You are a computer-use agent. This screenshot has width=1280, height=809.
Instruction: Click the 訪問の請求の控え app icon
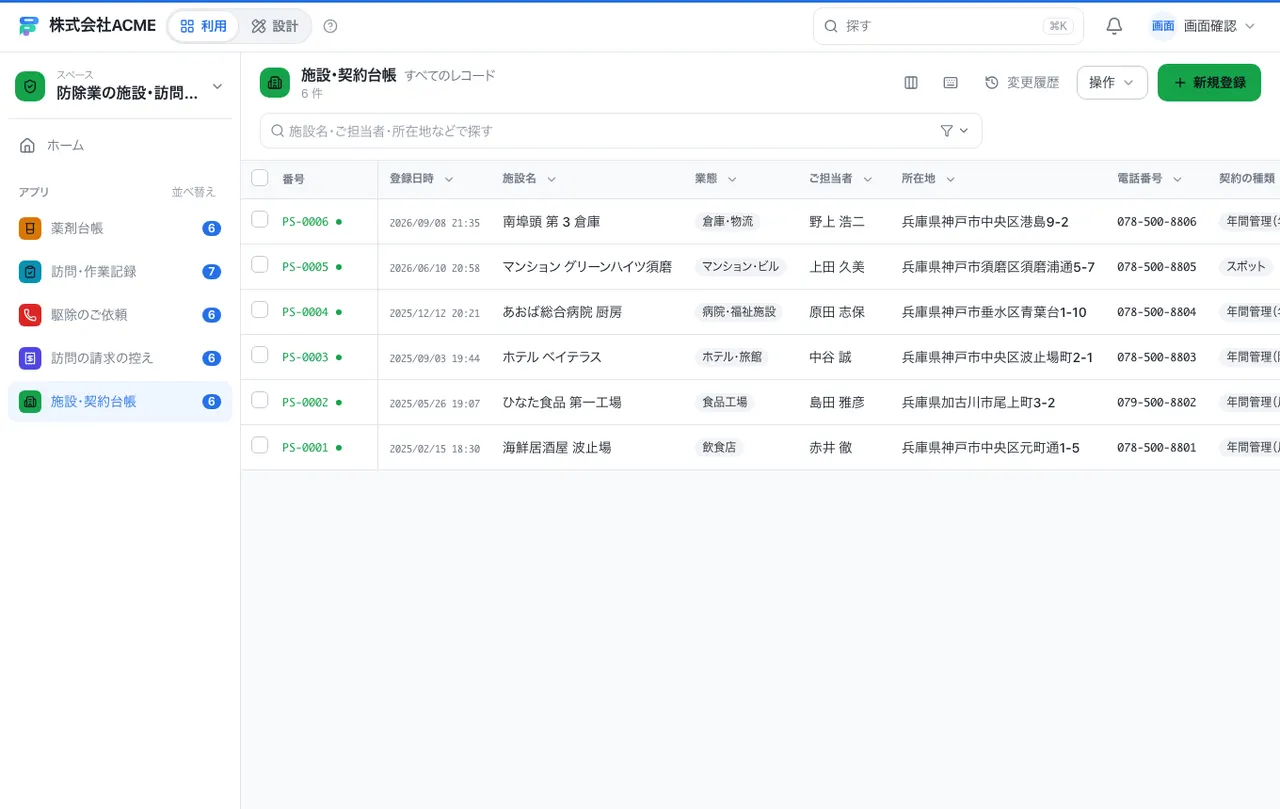30,357
